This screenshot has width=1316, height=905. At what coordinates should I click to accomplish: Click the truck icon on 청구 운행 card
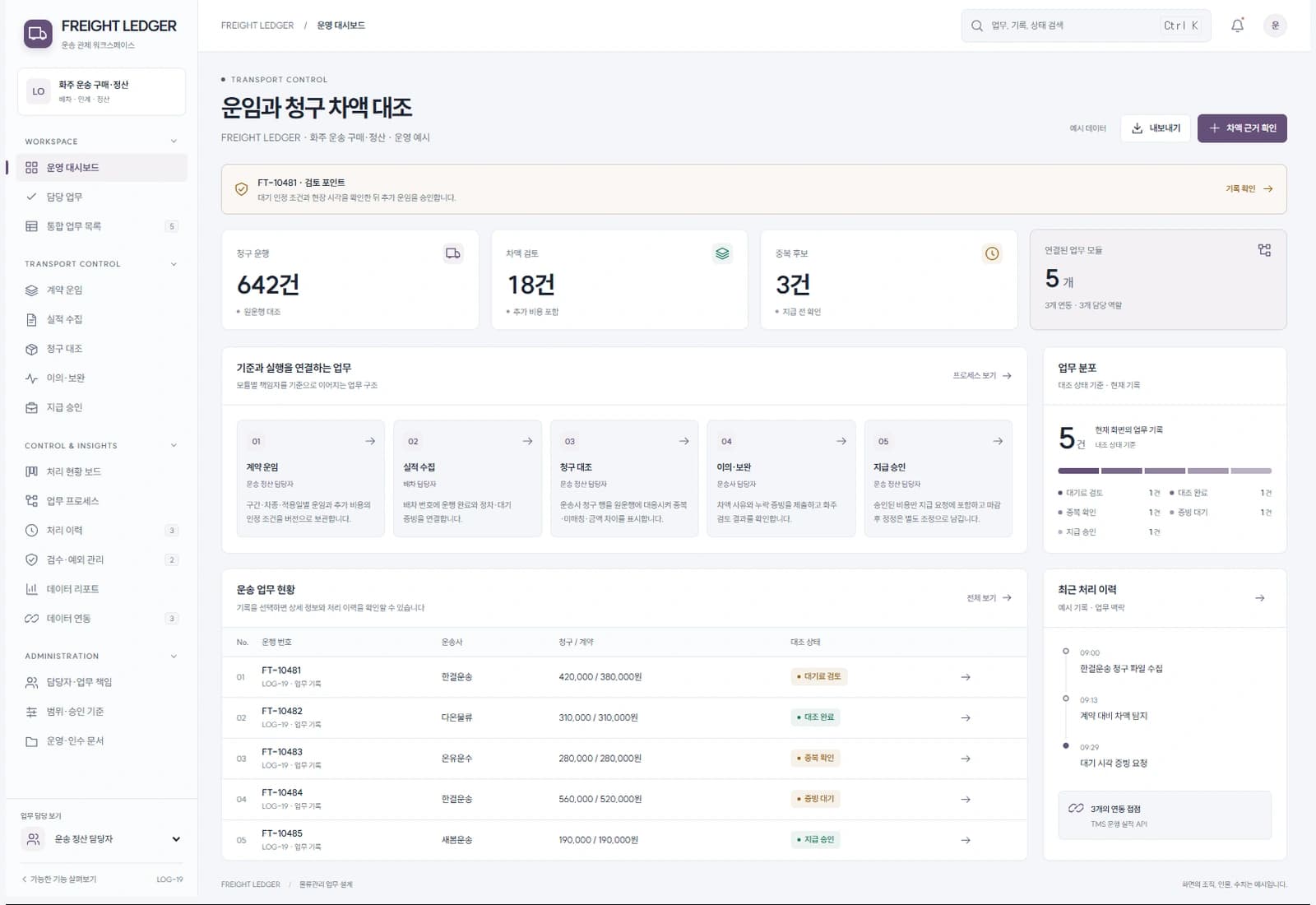point(453,253)
